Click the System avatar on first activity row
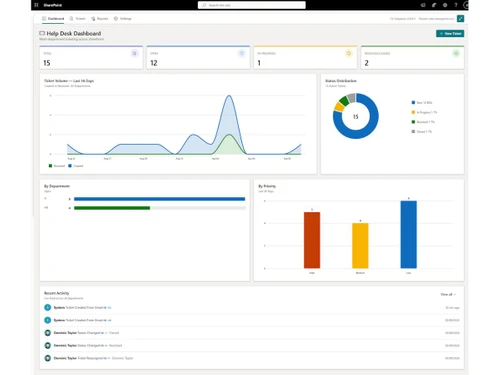The width and height of the screenshot is (500, 375). 48,307
